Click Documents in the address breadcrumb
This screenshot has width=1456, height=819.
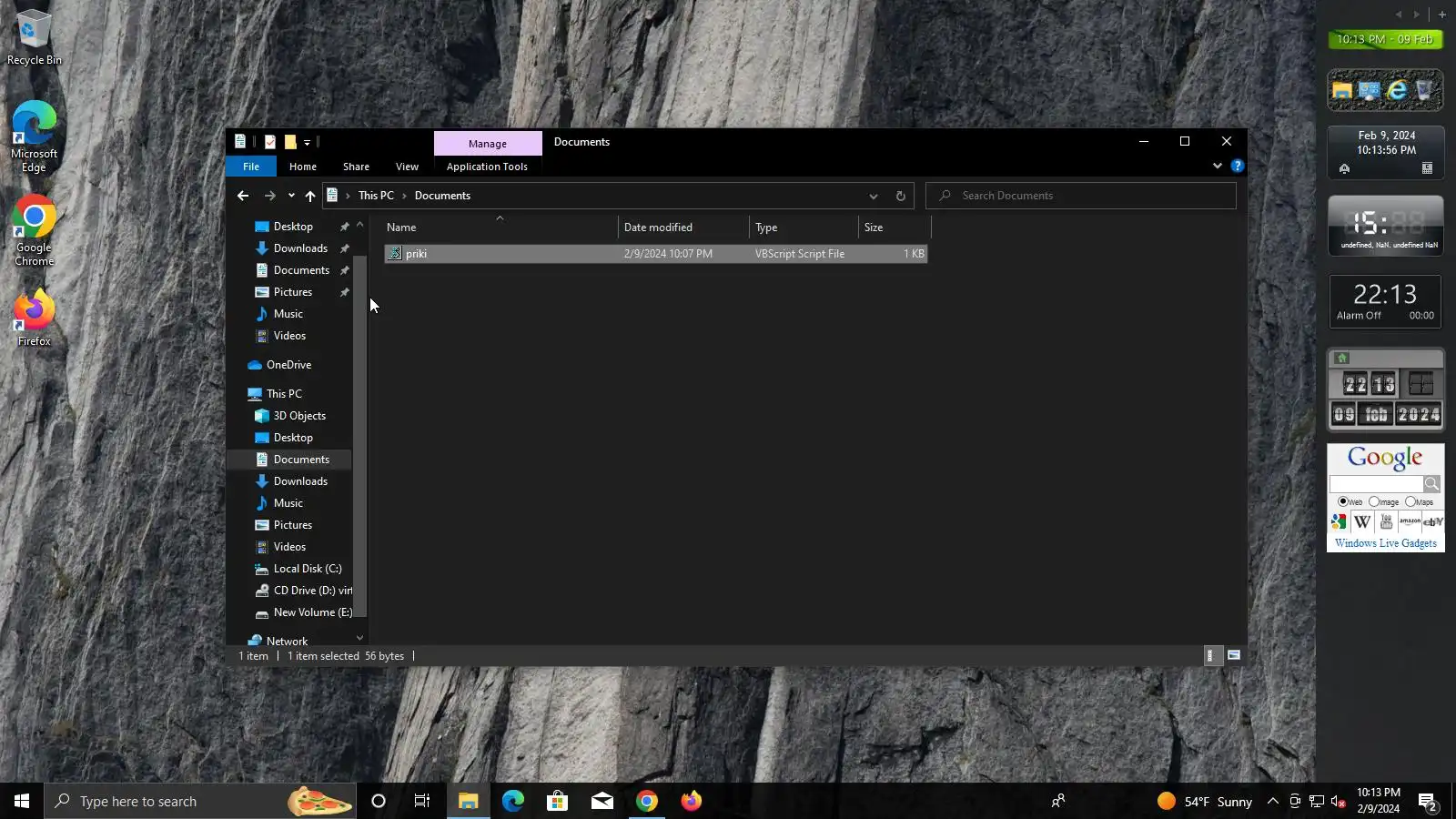[442, 196]
